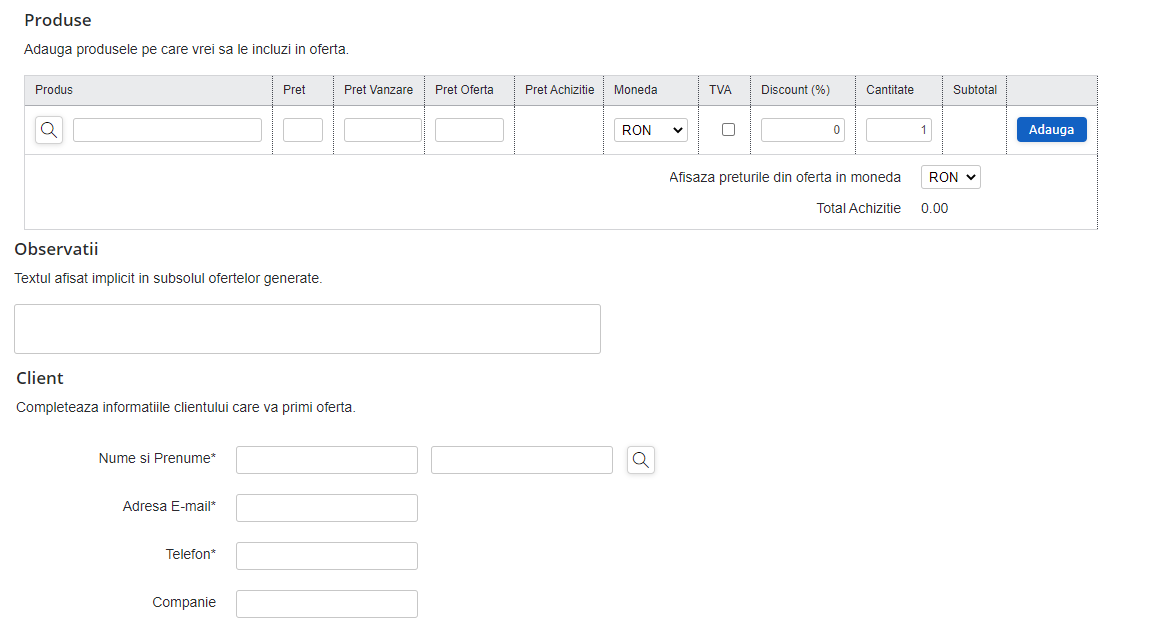Click the Telefon input field

click(327, 556)
